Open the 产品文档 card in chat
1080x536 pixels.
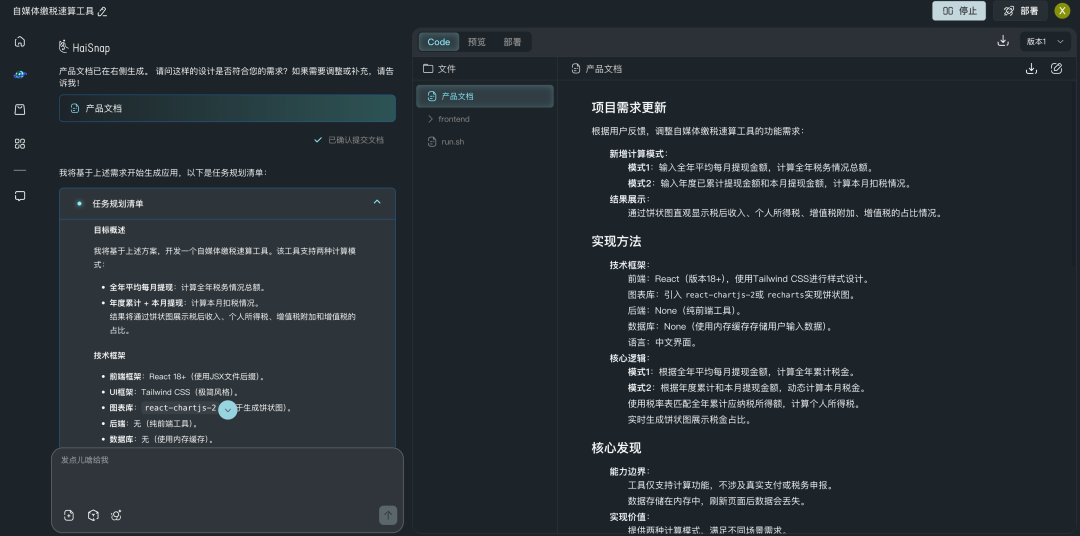pos(227,108)
